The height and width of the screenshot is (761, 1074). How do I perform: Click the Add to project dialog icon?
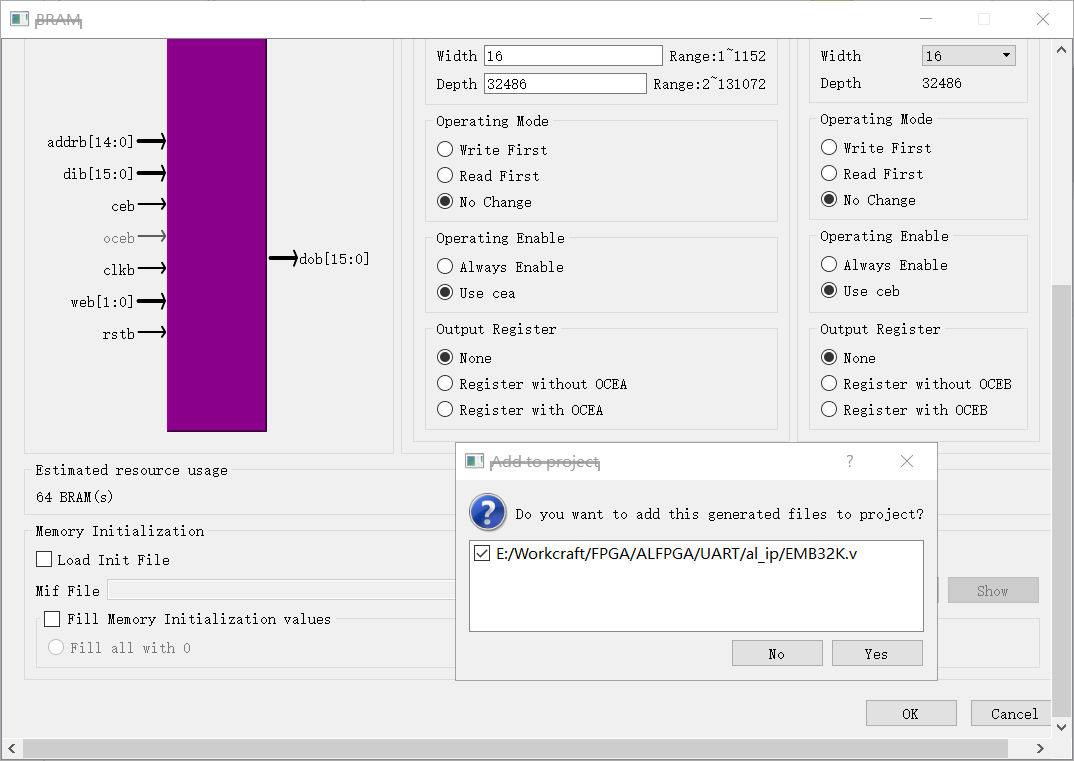click(475, 461)
